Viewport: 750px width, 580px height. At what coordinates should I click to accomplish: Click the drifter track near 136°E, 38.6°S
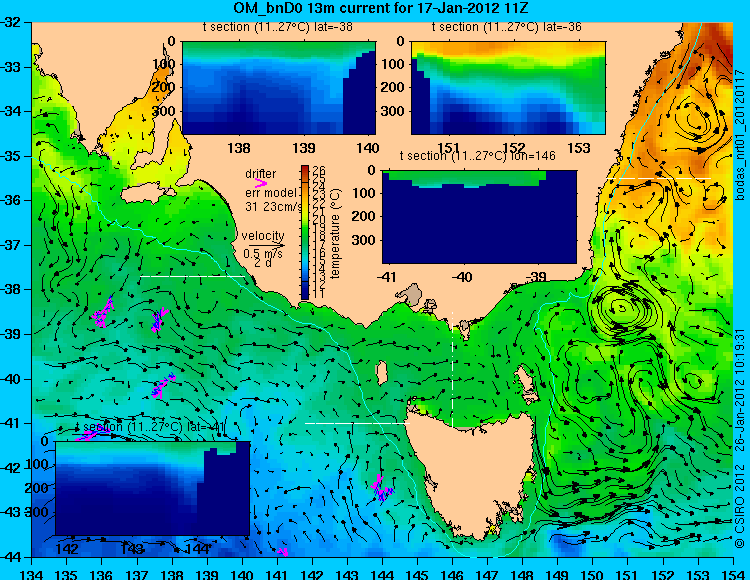coord(103,313)
